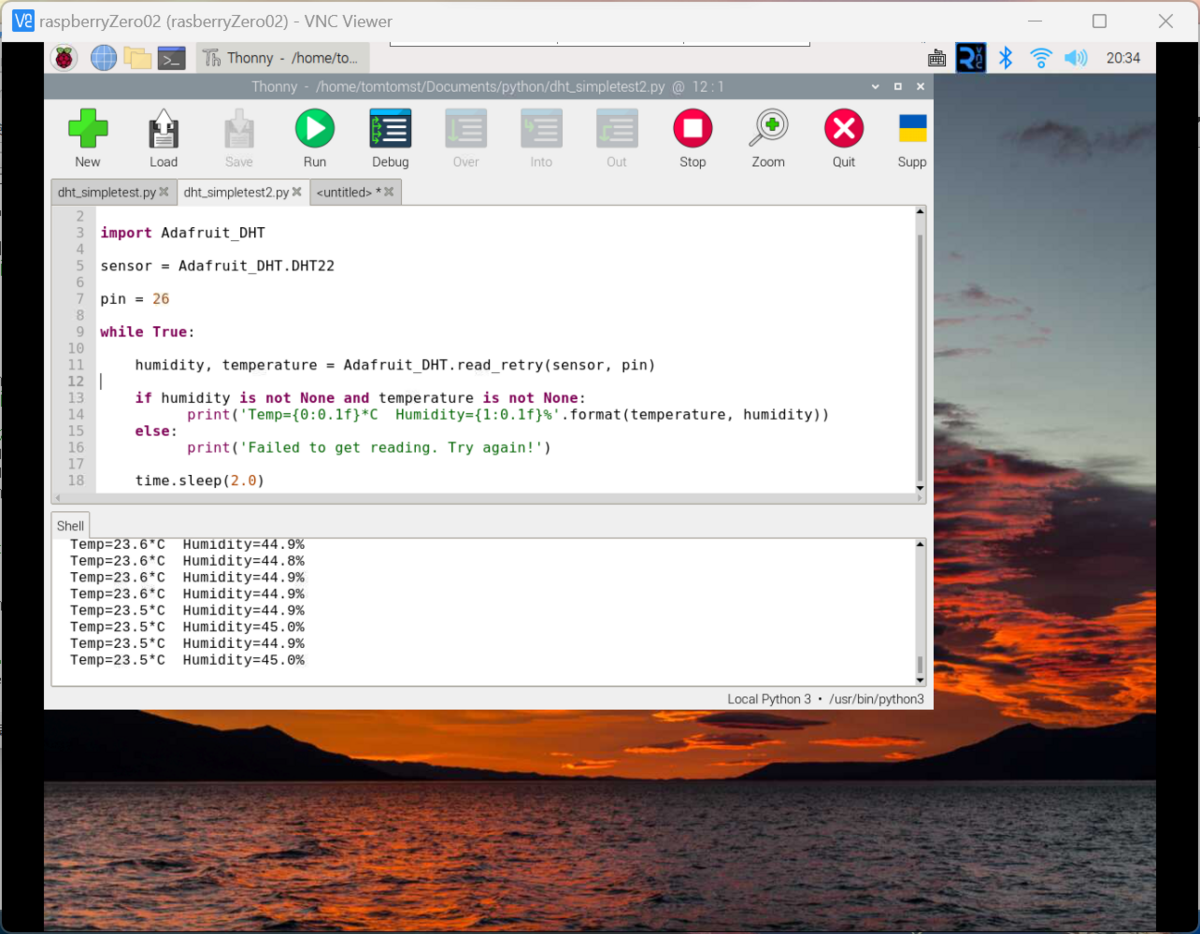This screenshot has height=934, width=1200.
Task: Click the Step Over icon
Action: pos(466,129)
